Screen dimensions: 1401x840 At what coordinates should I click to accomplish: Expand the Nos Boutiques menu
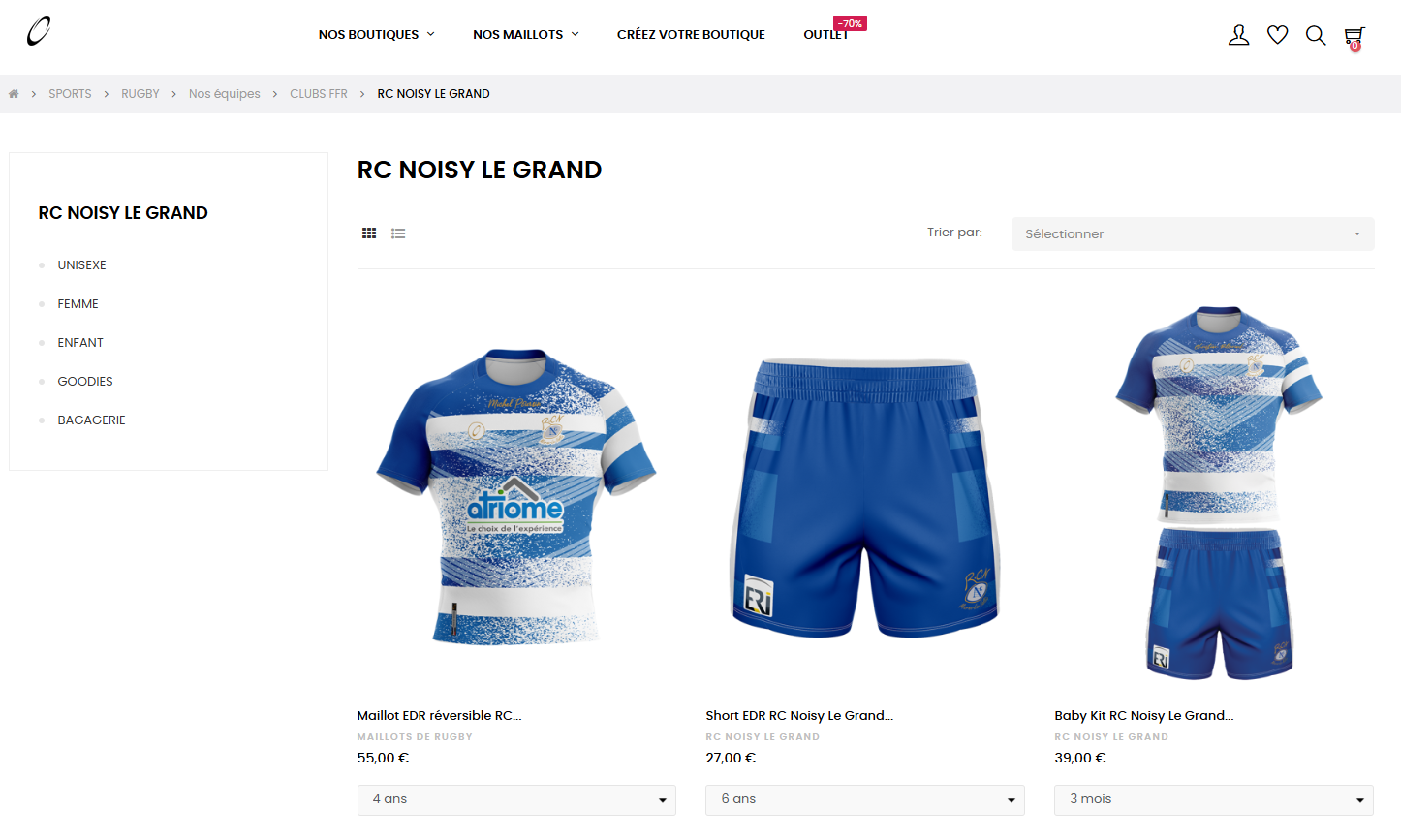[376, 35]
